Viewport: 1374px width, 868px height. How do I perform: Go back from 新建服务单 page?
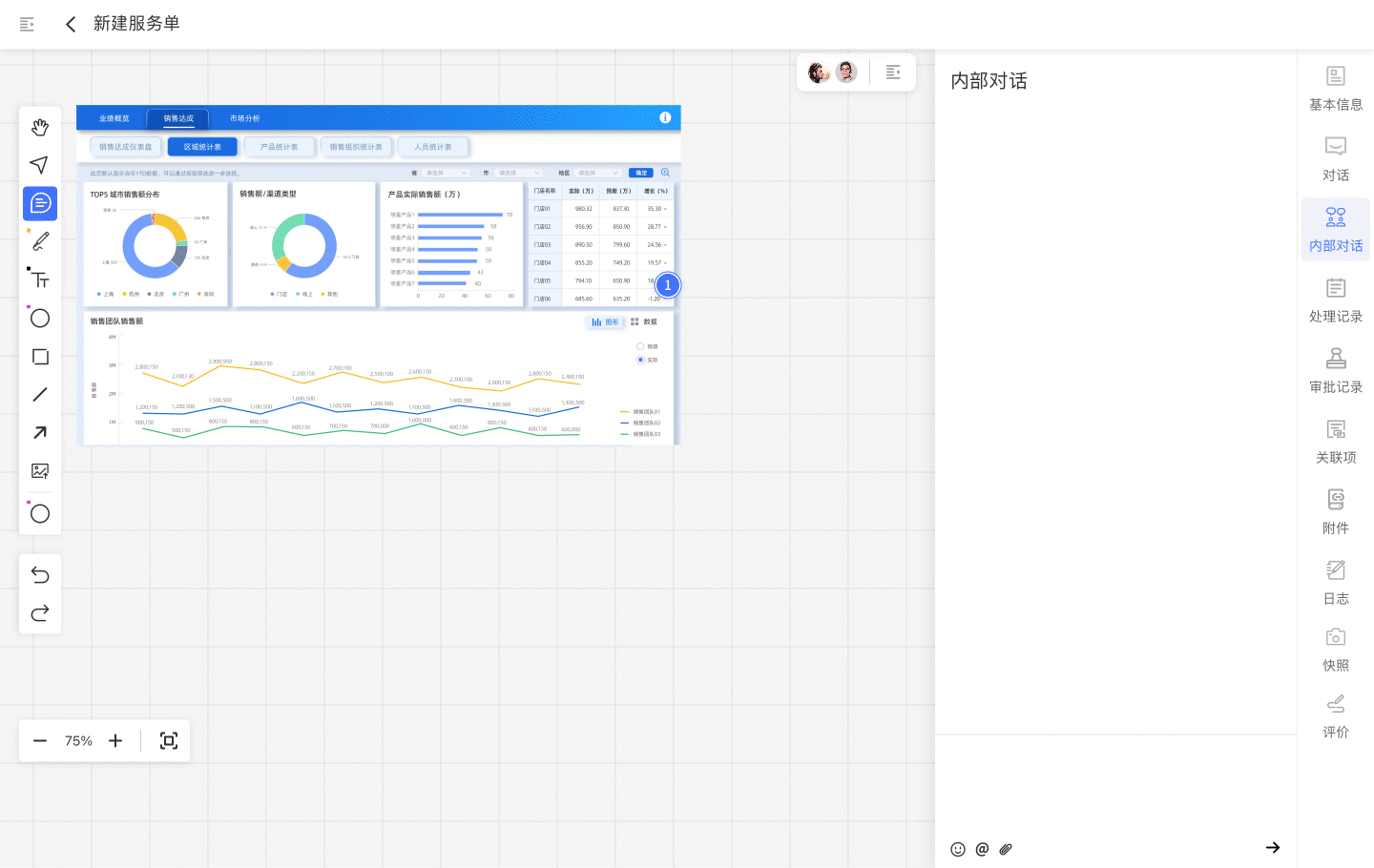71,24
